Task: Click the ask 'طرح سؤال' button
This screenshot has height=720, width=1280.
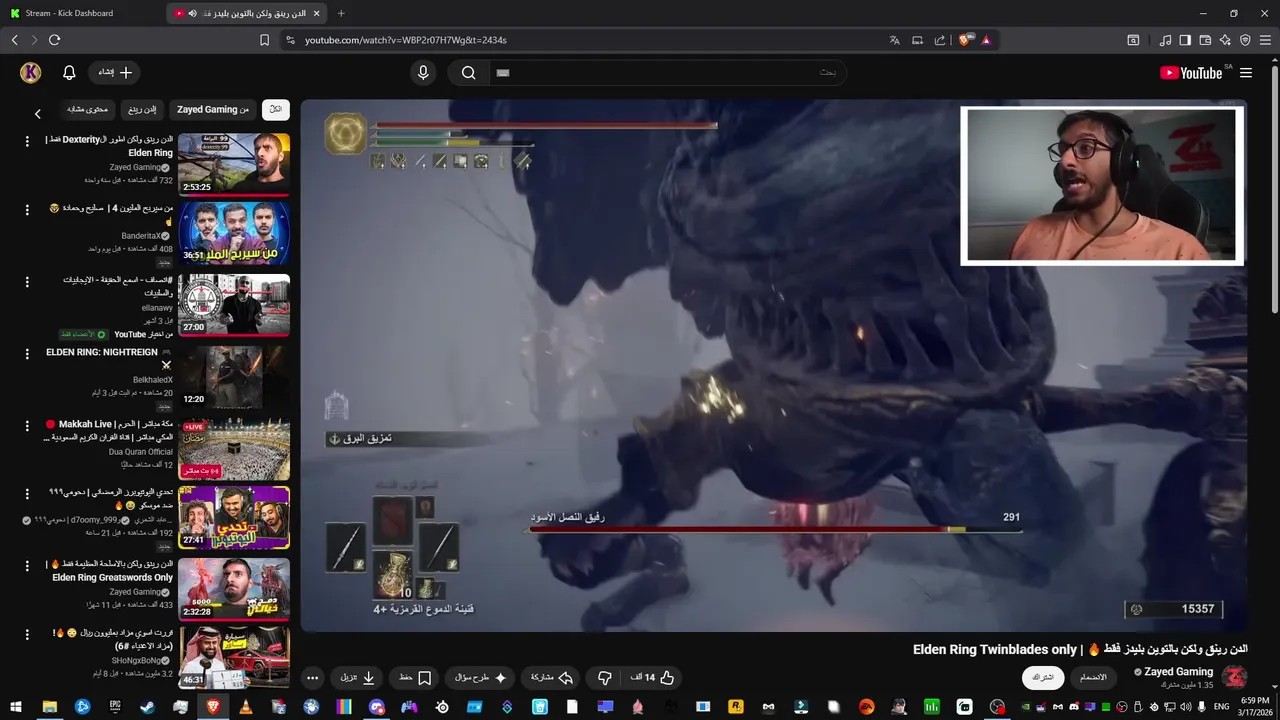Action: [480, 678]
